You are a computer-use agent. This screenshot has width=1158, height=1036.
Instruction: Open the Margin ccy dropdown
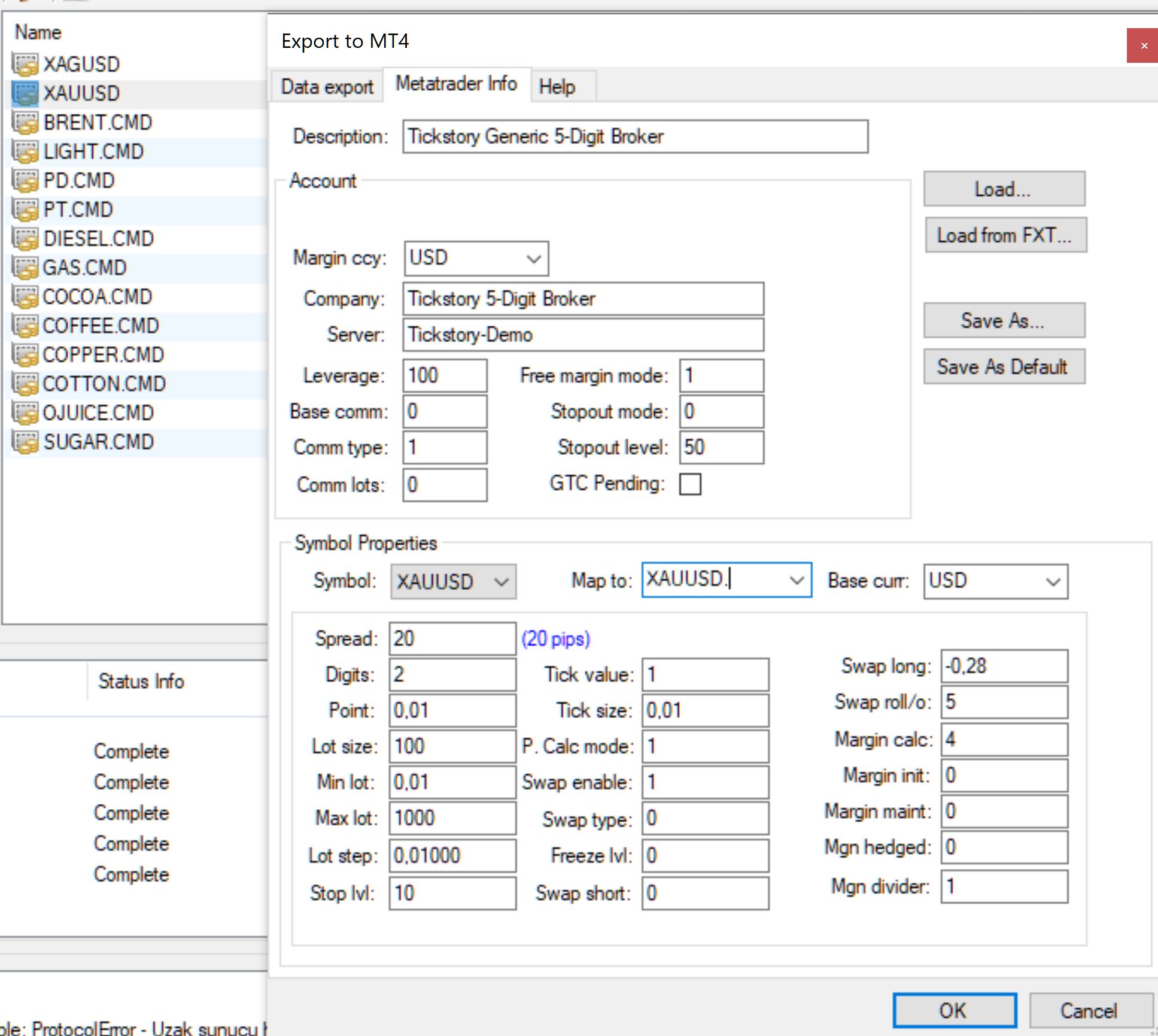(476, 259)
